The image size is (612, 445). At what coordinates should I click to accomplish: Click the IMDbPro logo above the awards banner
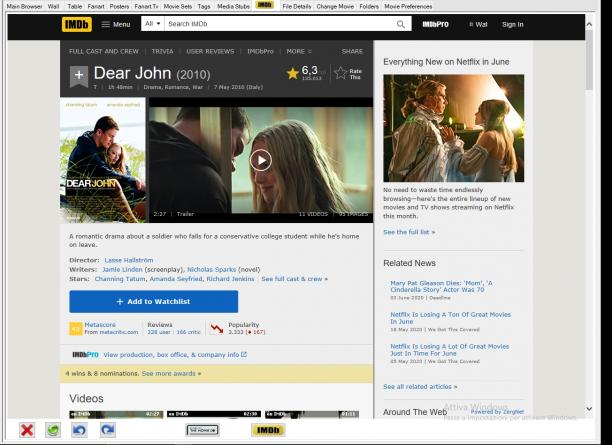(85, 354)
